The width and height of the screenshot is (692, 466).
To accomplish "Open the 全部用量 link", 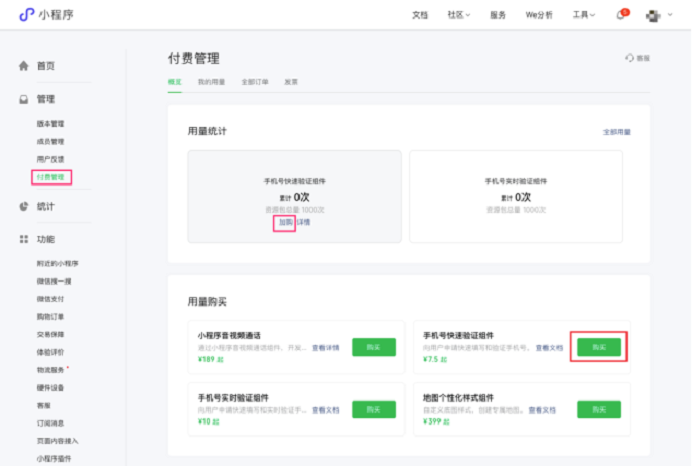I will point(616,132).
